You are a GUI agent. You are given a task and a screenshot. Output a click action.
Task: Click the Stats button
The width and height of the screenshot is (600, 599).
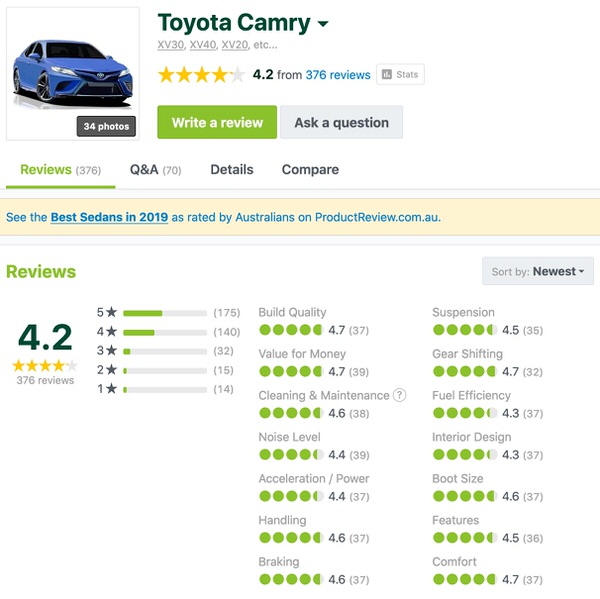[x=400, y=74]
